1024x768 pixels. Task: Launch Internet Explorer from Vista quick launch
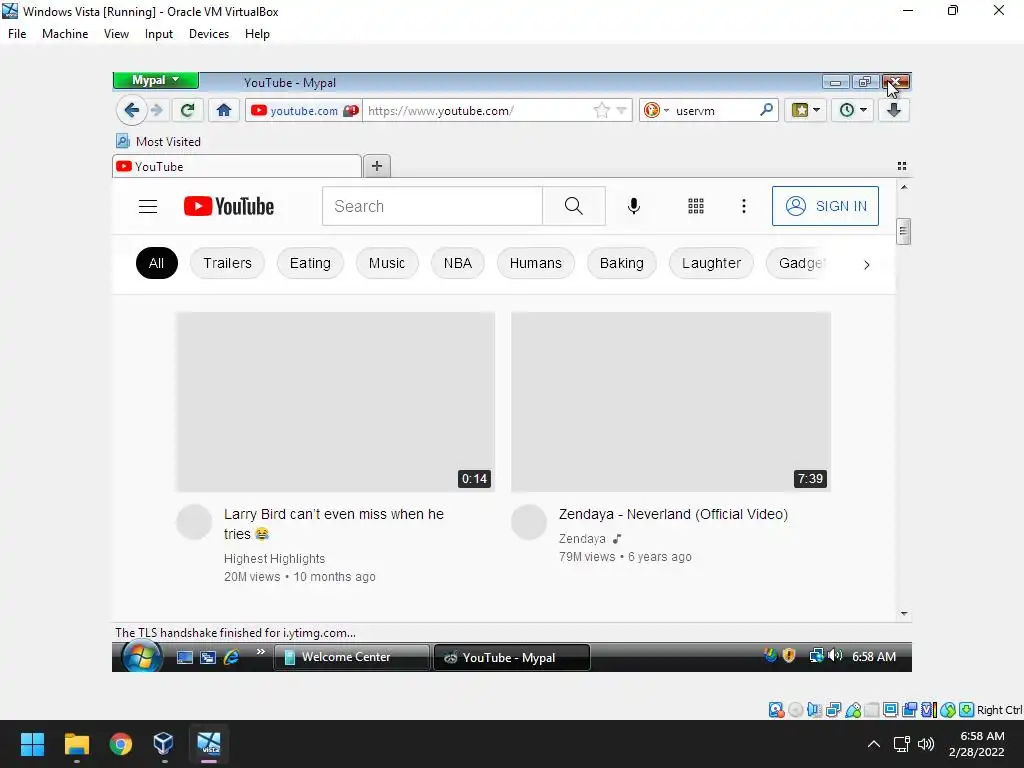(x=231, y=657)
